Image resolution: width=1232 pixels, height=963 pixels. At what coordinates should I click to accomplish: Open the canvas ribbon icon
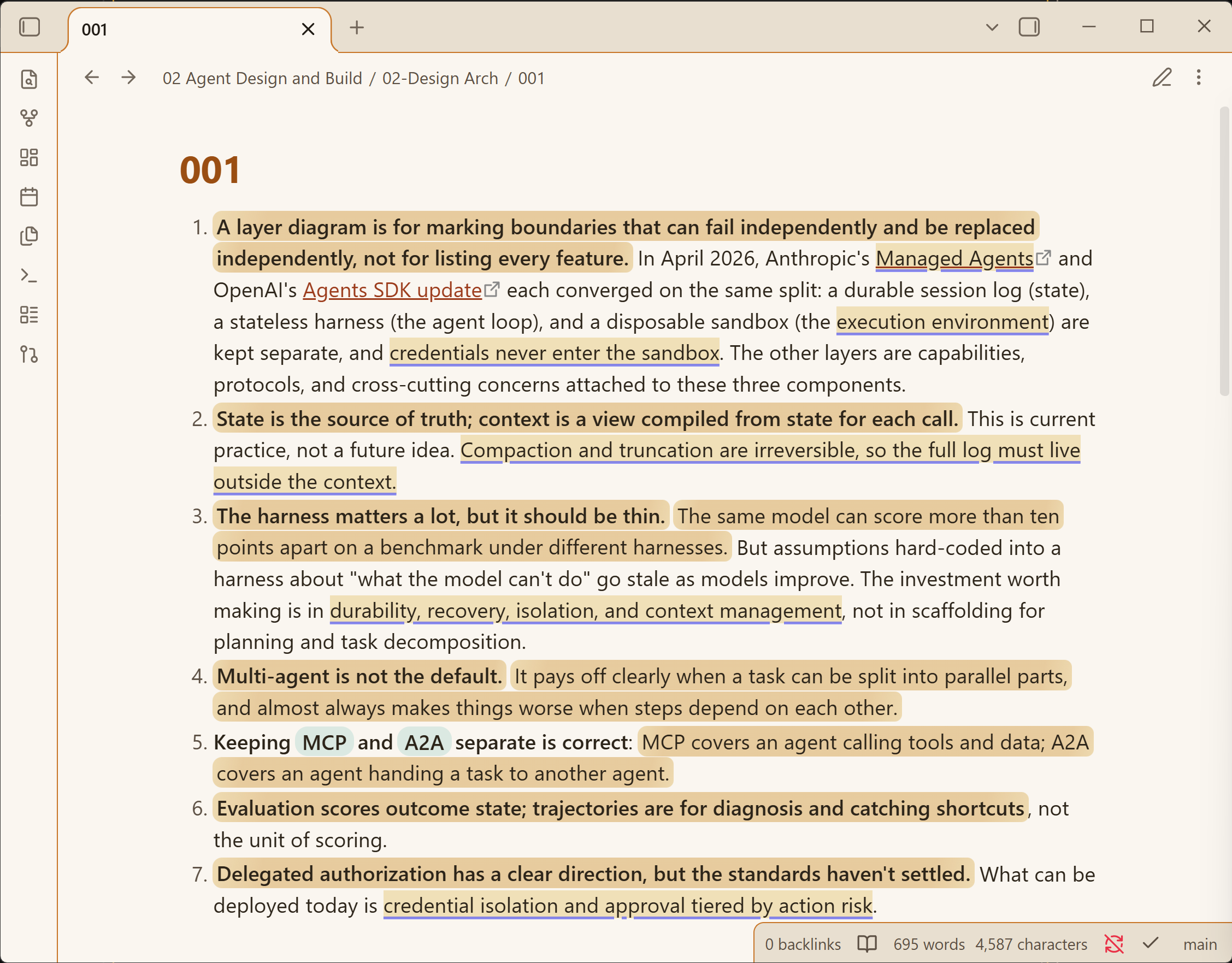30,157
